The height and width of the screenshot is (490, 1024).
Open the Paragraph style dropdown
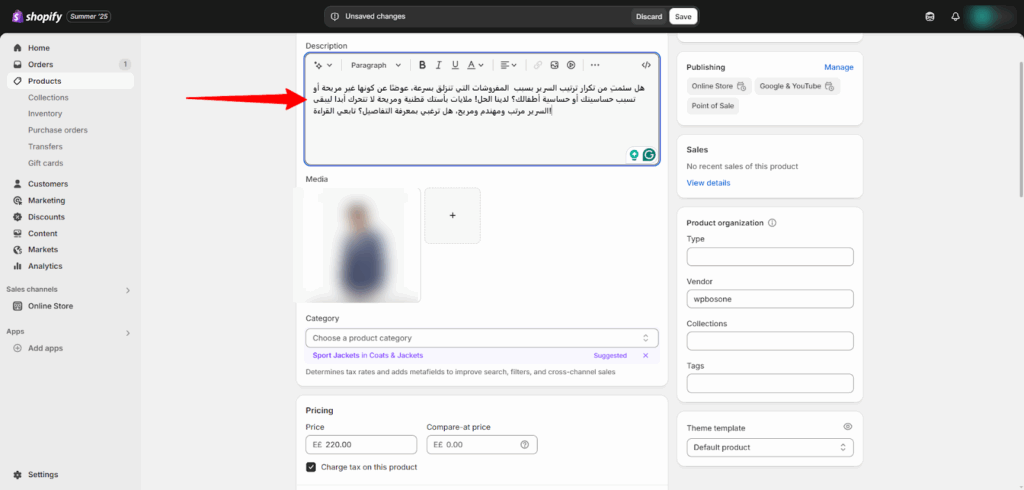pos(376,65)
